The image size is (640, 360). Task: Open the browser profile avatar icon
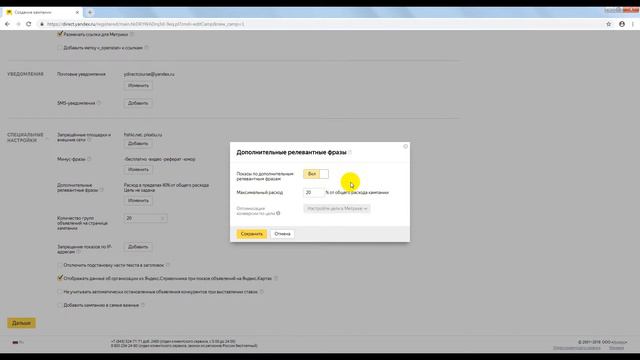[x=622, y=24]
